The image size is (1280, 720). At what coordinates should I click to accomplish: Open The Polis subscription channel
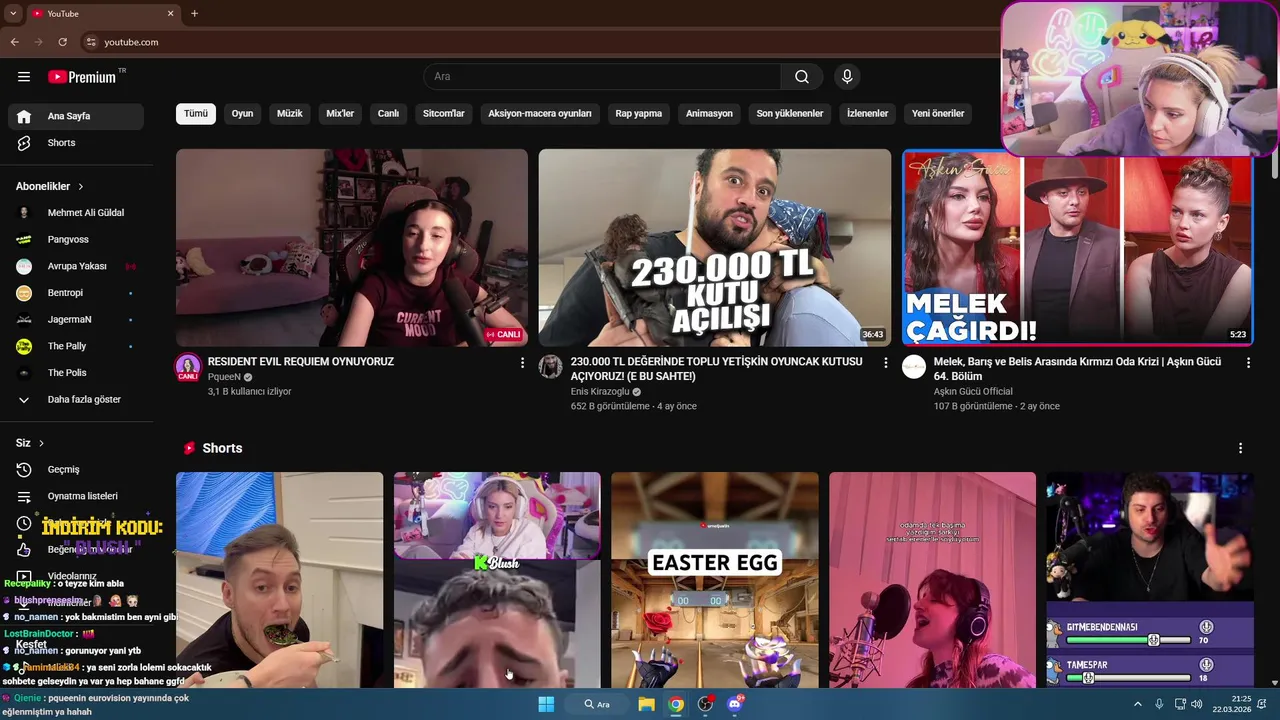pos(78,373)
